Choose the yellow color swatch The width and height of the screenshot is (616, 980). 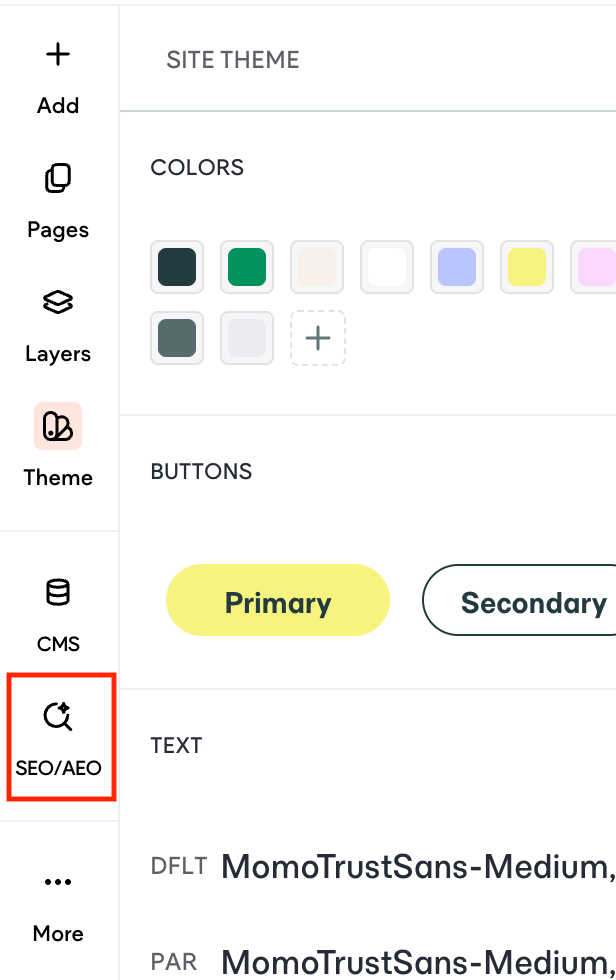pos(527,267)
